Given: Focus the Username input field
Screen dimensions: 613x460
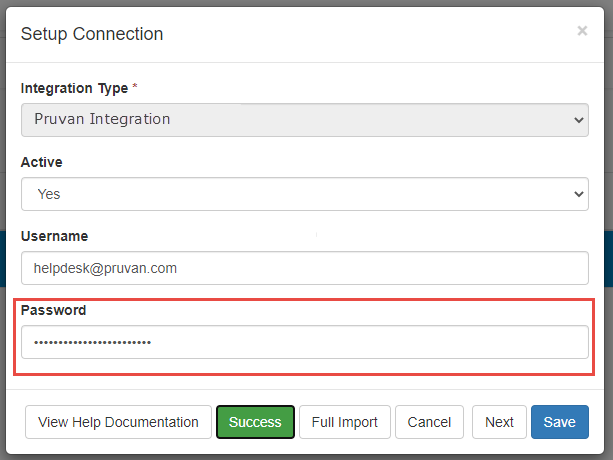Looking at the screenshot, I should pyautogui.click(x=304, y=268).
